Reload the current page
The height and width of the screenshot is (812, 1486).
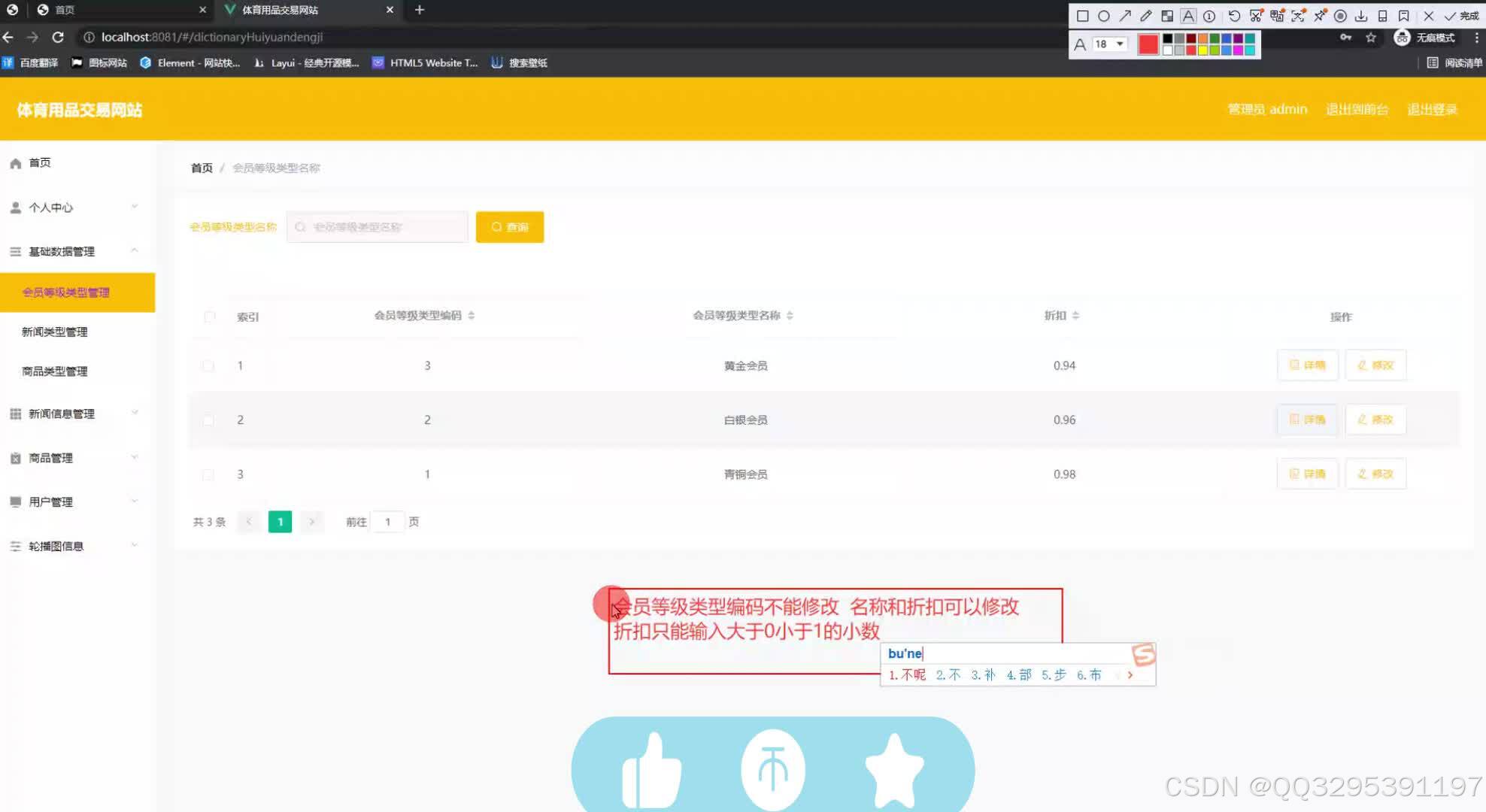coord(58,37)
